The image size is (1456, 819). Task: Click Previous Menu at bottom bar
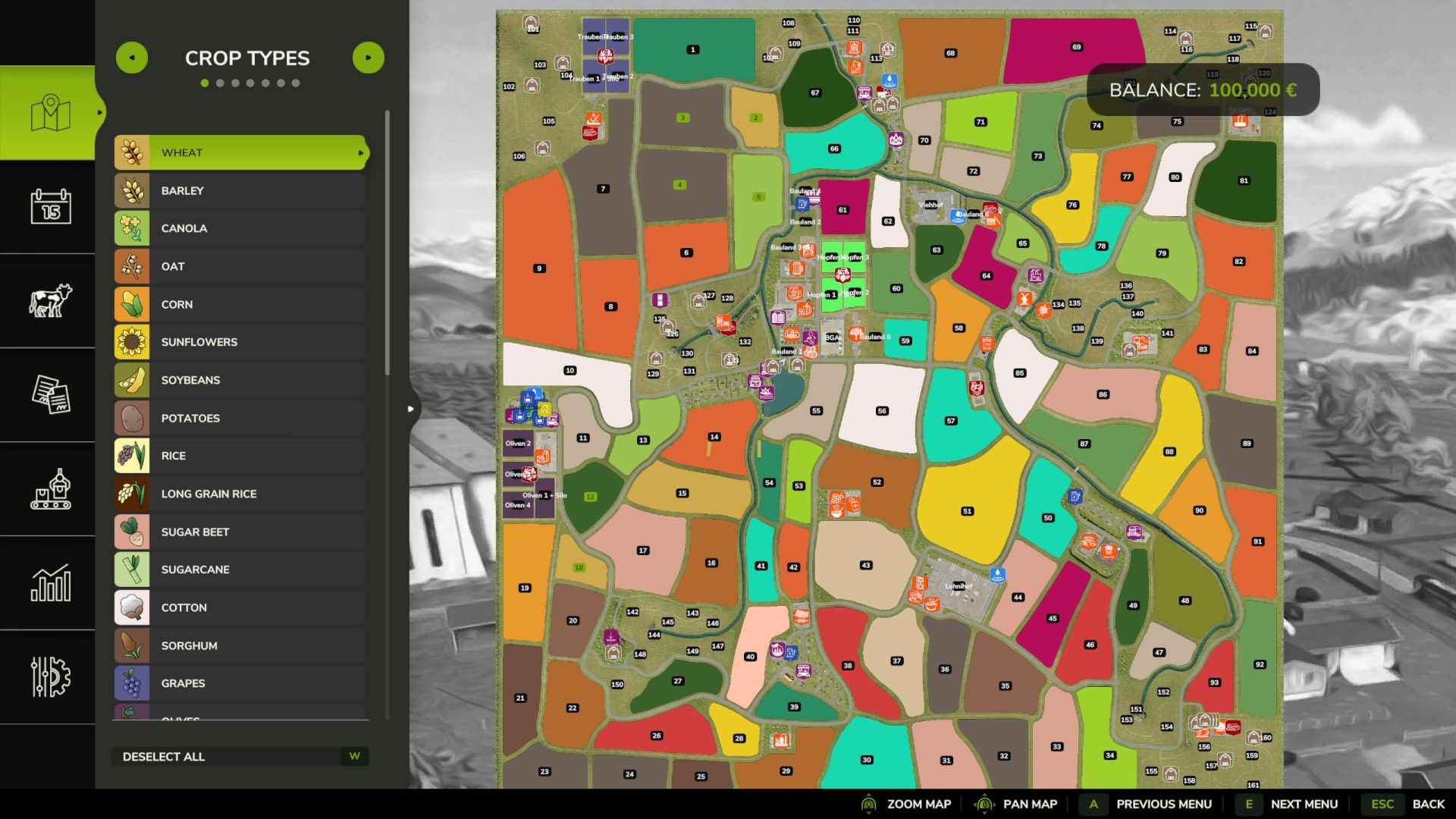point(1163,804)
